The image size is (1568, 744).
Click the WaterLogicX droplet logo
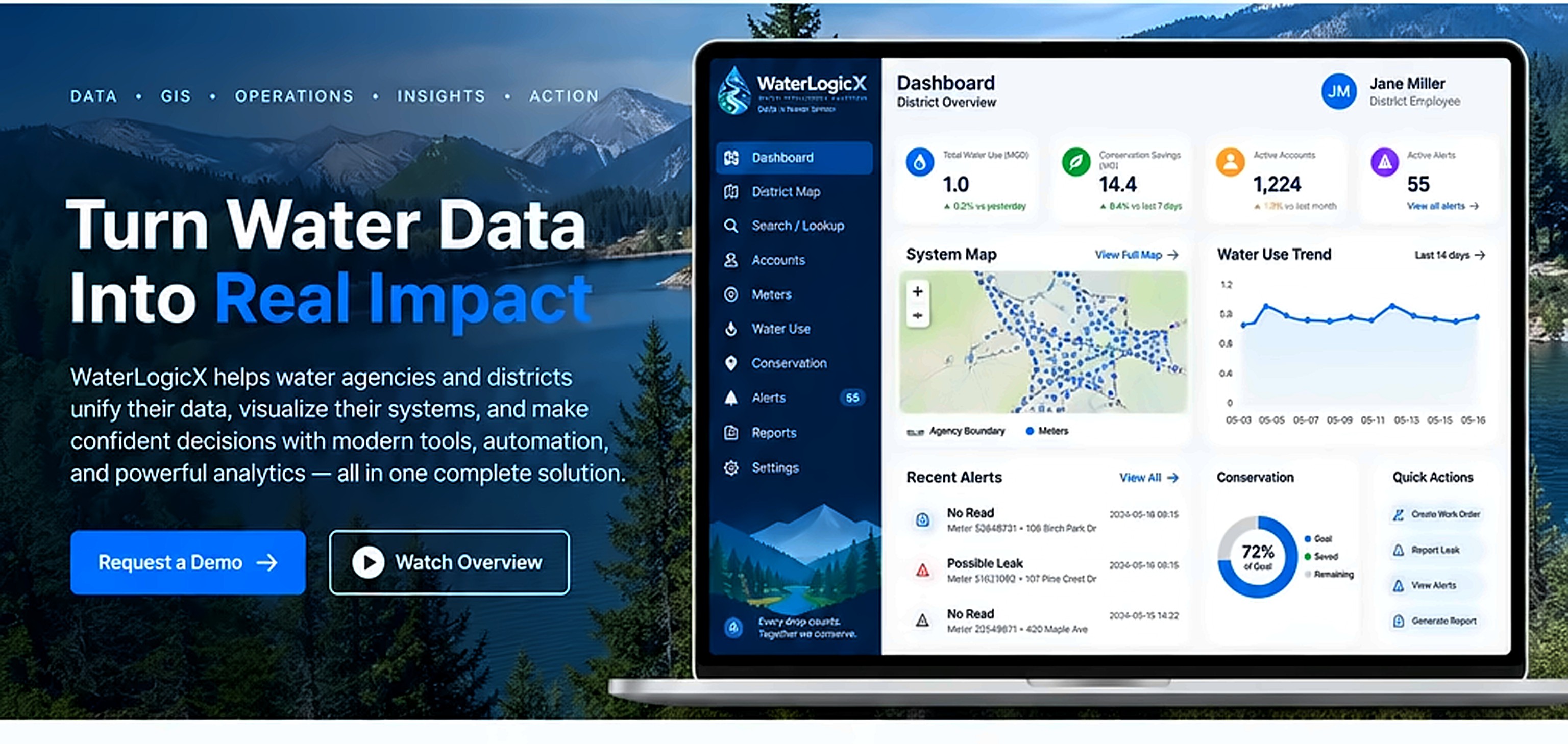pyautogui.click(x=734, y=91)
